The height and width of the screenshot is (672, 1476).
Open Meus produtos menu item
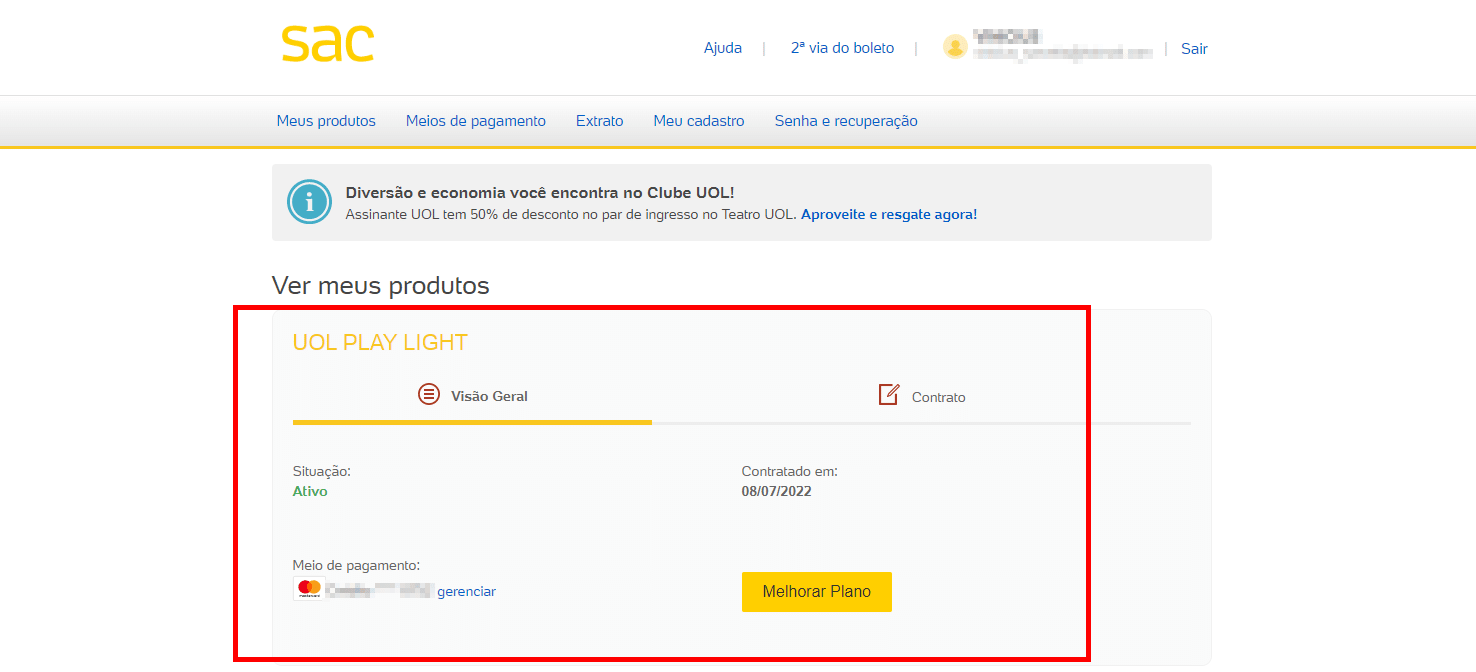(x=326, y=121)
